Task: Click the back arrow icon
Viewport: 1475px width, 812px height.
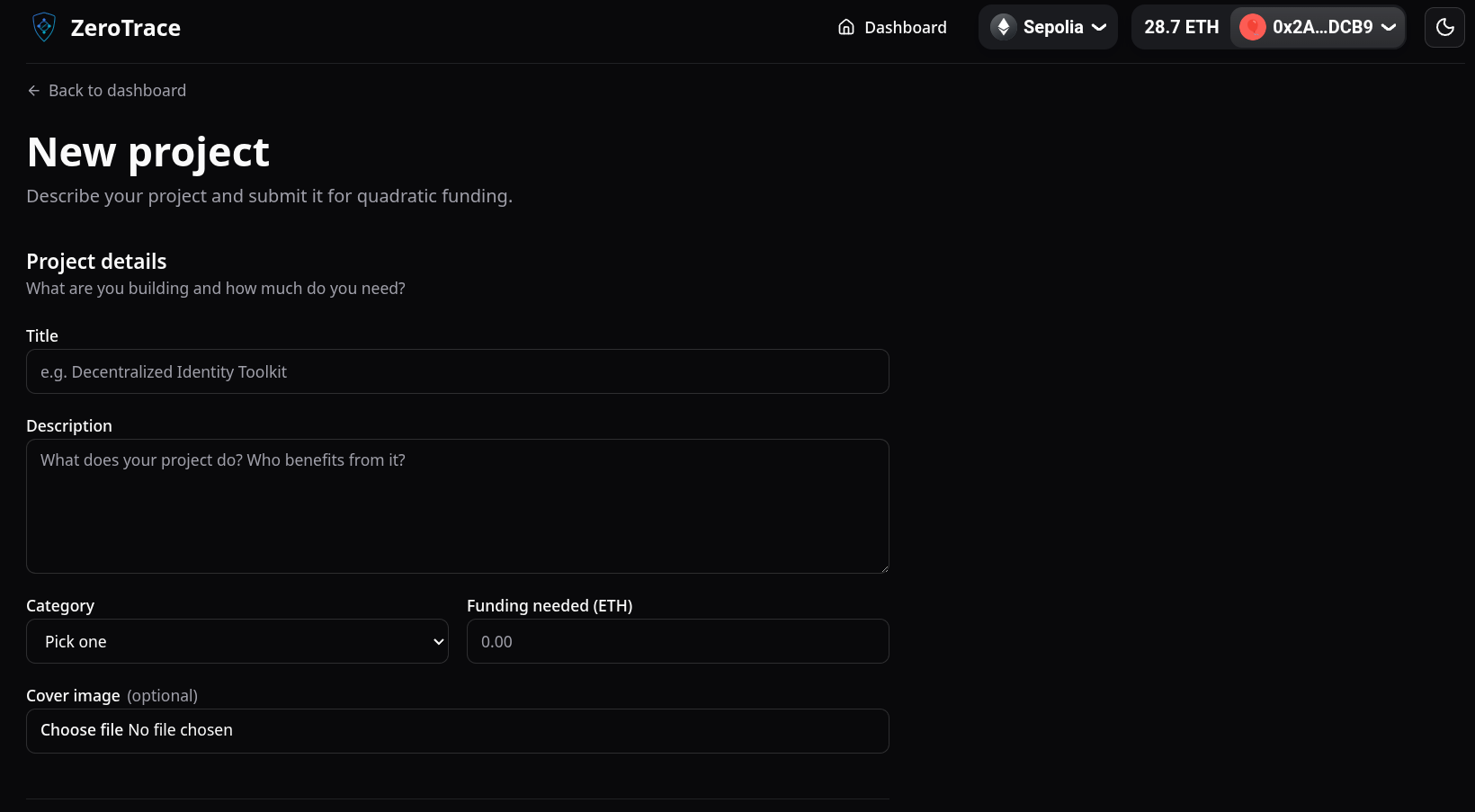Action: click(32, 90)
